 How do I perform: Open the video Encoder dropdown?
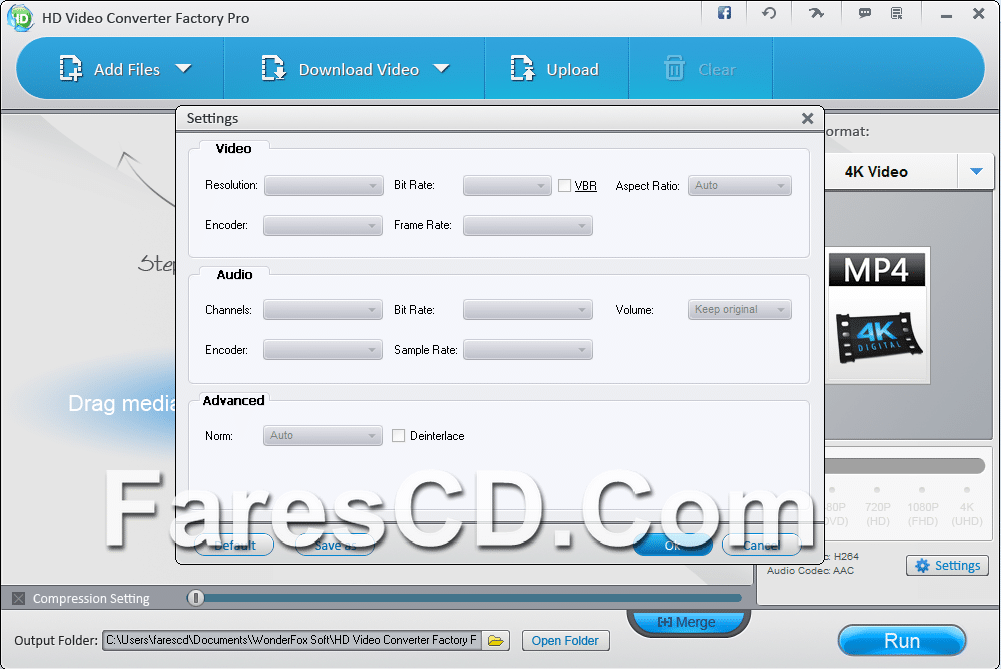[x=323, y=225]
